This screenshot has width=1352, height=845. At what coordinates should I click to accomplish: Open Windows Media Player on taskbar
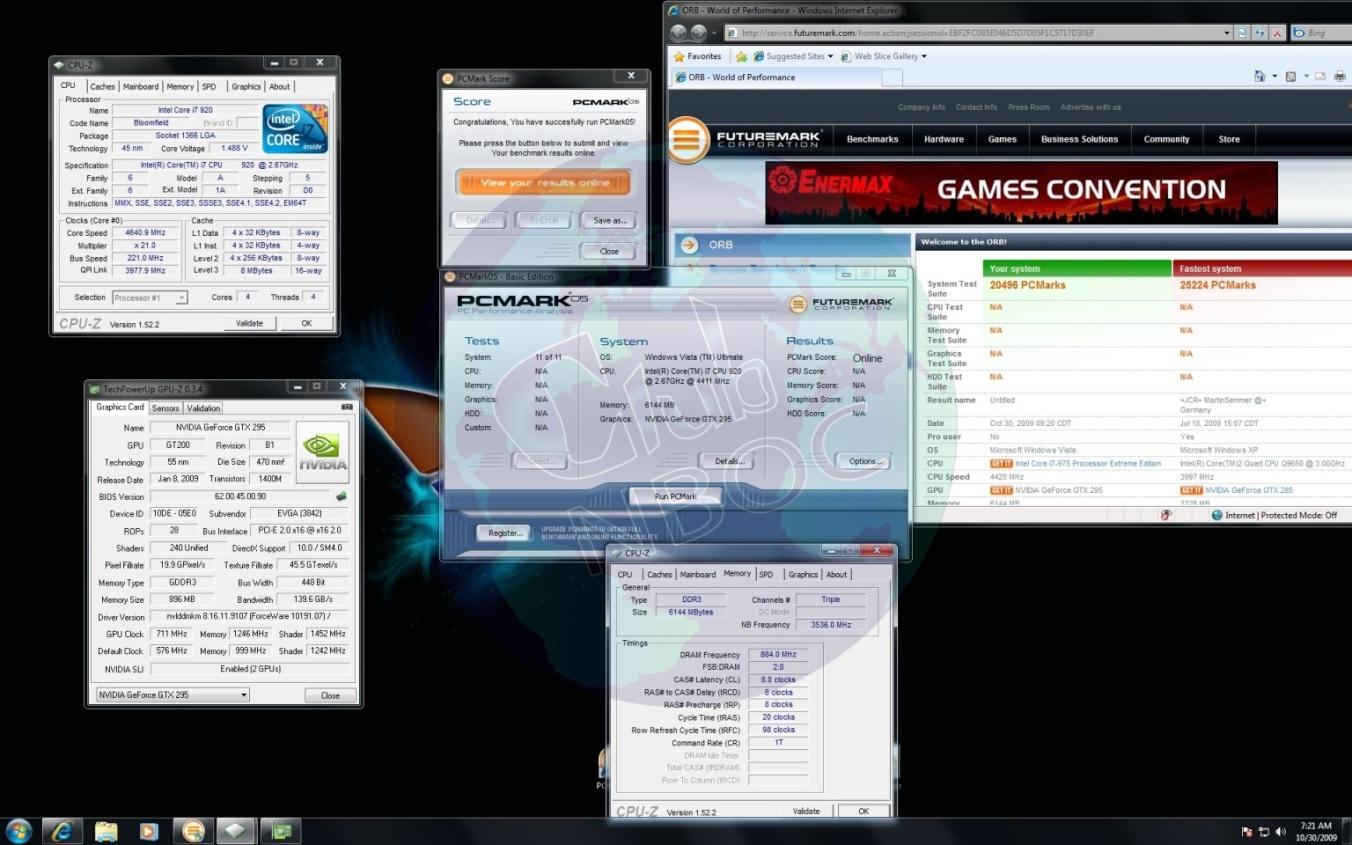click(x=149, y=831)
